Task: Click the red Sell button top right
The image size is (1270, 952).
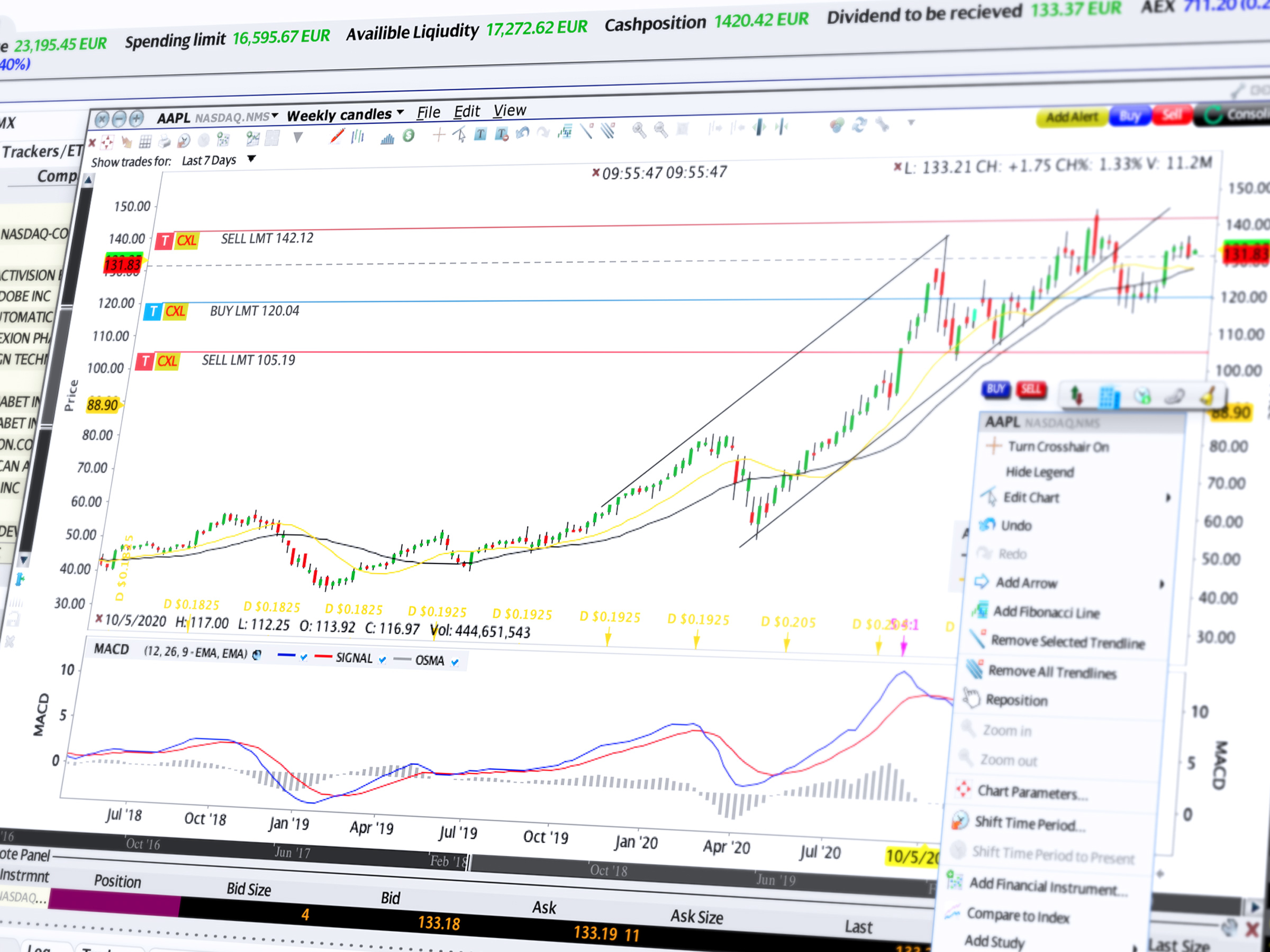Action: pyautogui.click(x=1172, y=115)
